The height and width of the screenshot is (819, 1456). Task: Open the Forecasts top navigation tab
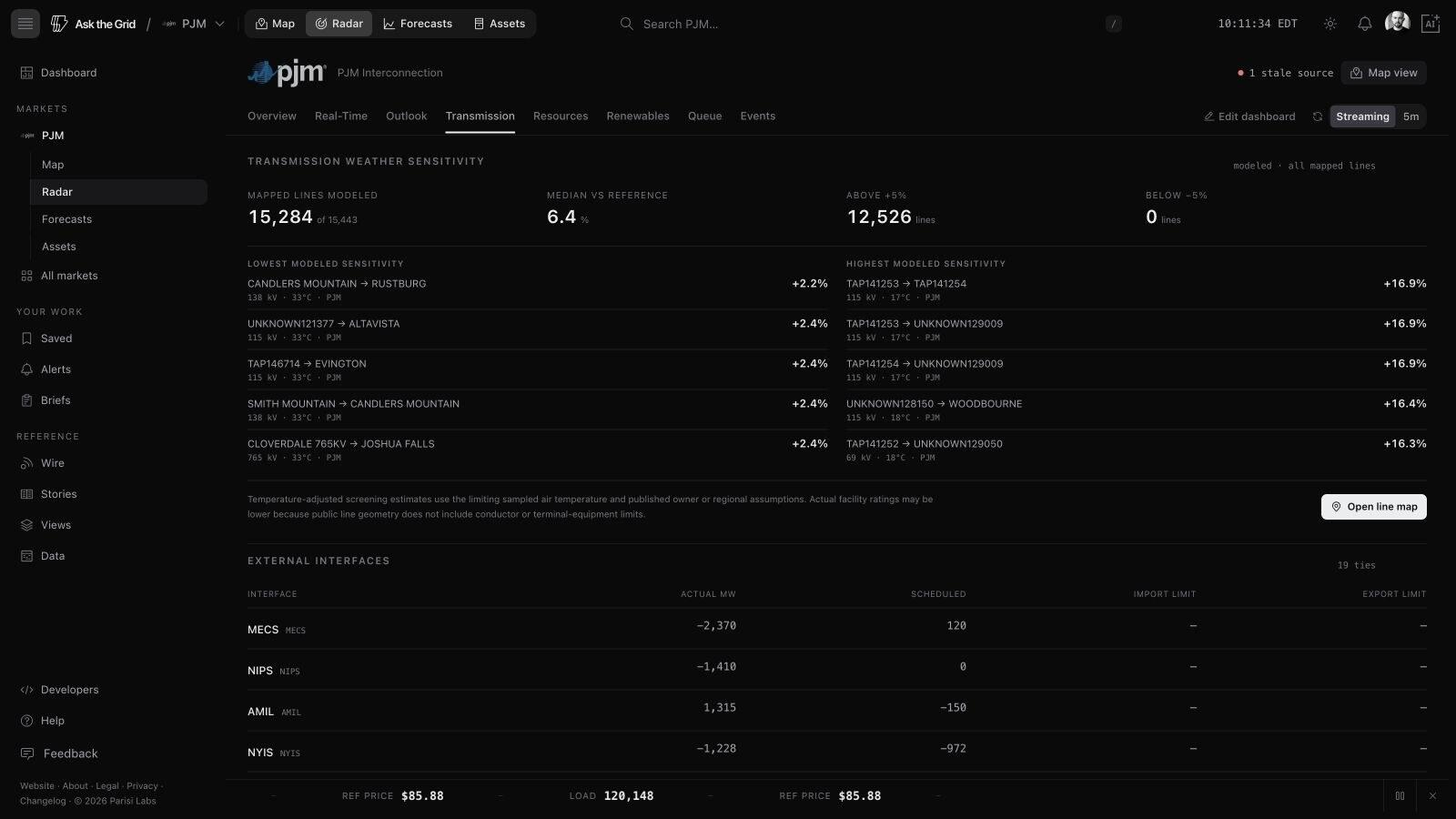coord(418,24)
